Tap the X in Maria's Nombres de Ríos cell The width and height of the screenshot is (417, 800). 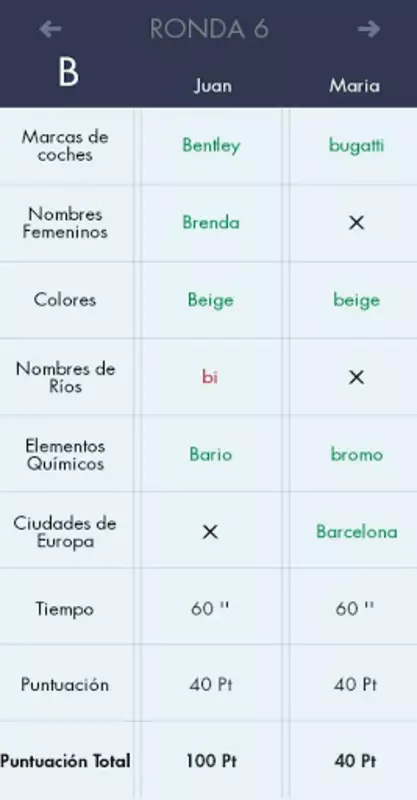point(356,378)
